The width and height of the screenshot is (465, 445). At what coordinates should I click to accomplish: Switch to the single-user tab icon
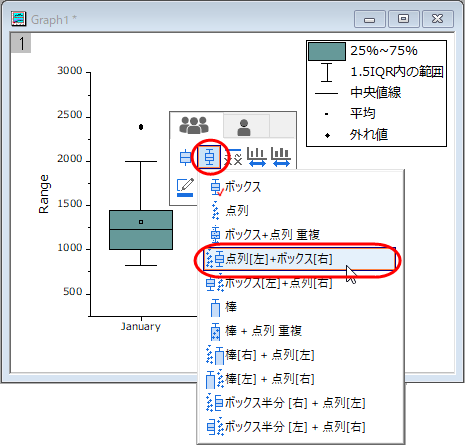pyautogui.click(x=244, y=127)
